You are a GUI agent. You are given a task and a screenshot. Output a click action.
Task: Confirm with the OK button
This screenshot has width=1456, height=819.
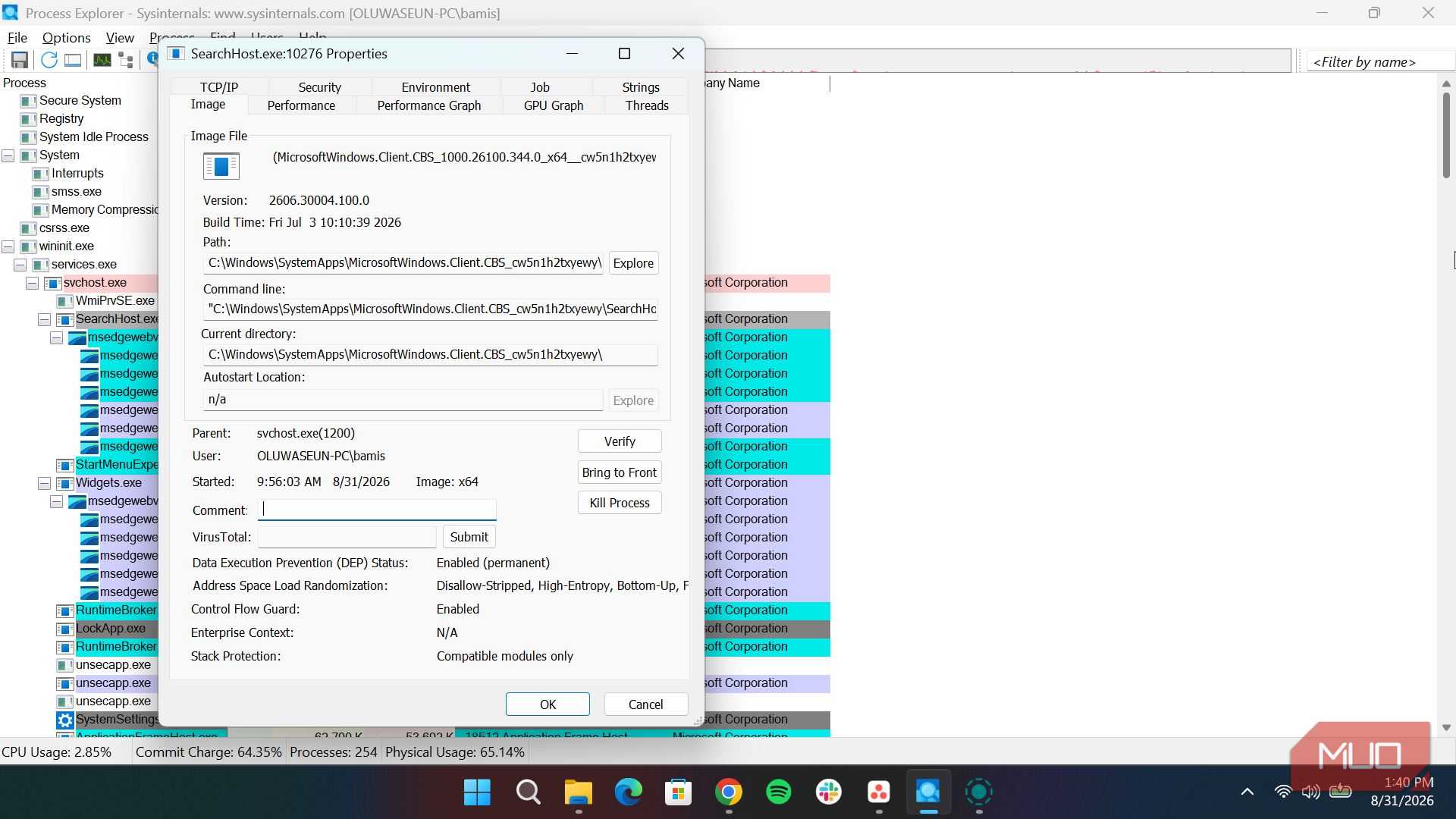click(x=548, y=704)
